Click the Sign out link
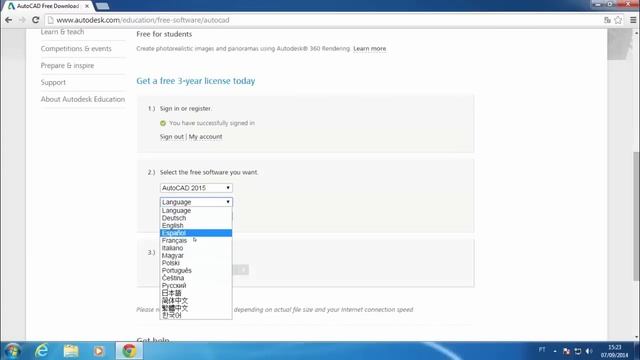Image resolution: width=640 pixels, height=360 pixels. (x=172, y=137)
